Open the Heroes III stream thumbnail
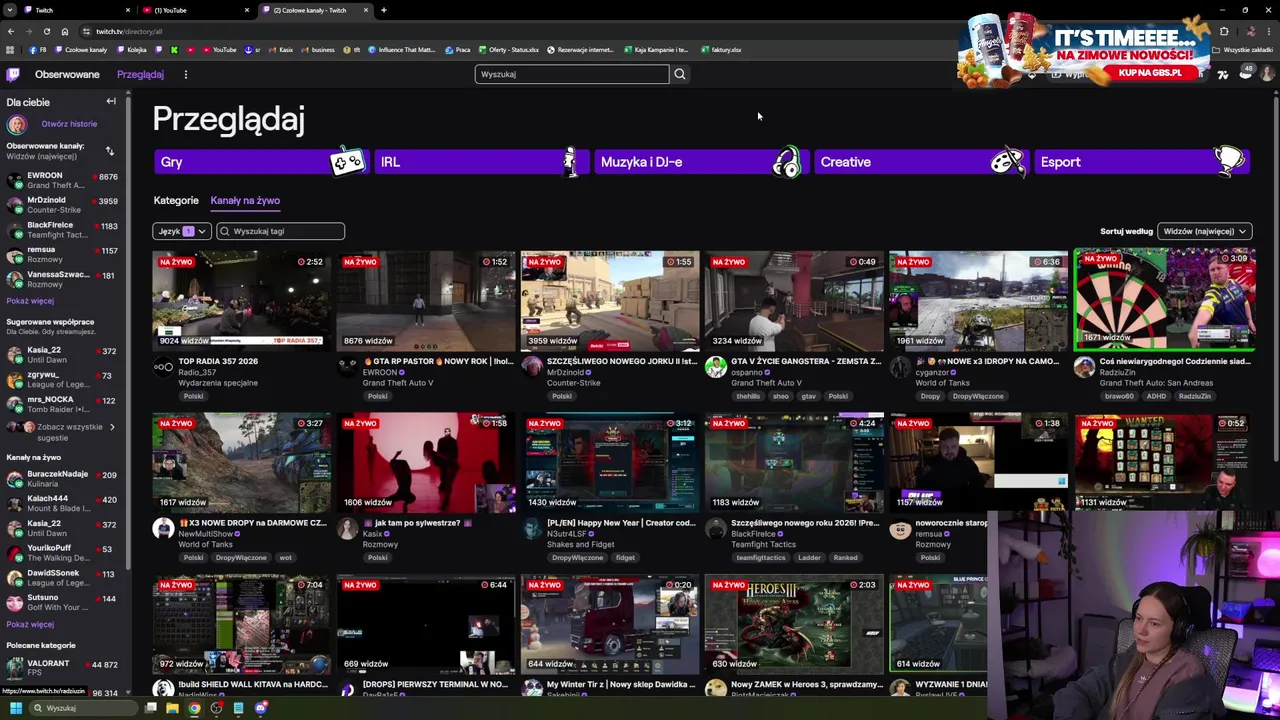Viewport: 1280px width, 720px height. coord(794,624)
